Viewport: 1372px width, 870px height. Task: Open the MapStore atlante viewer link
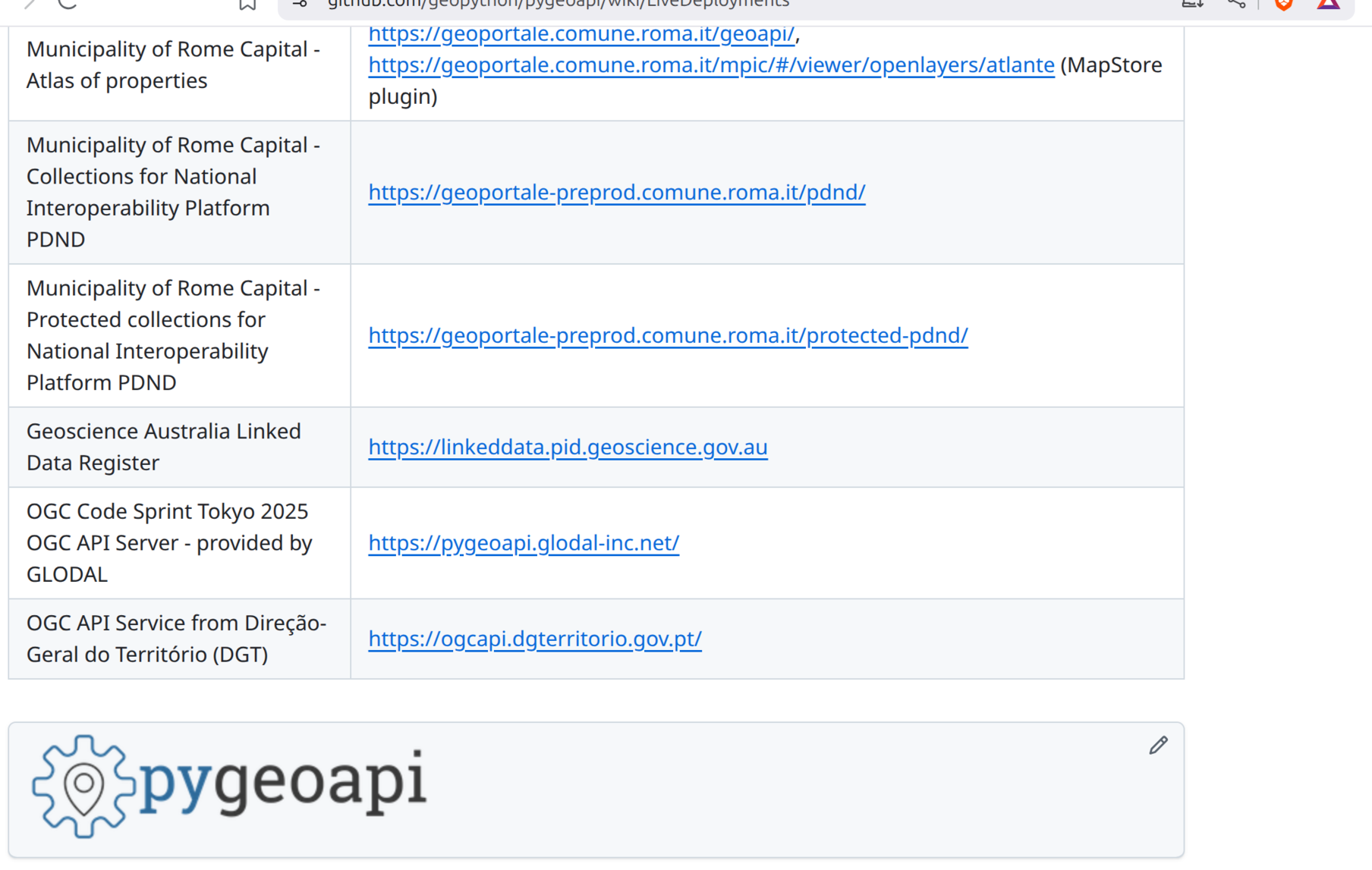point(711,65)
